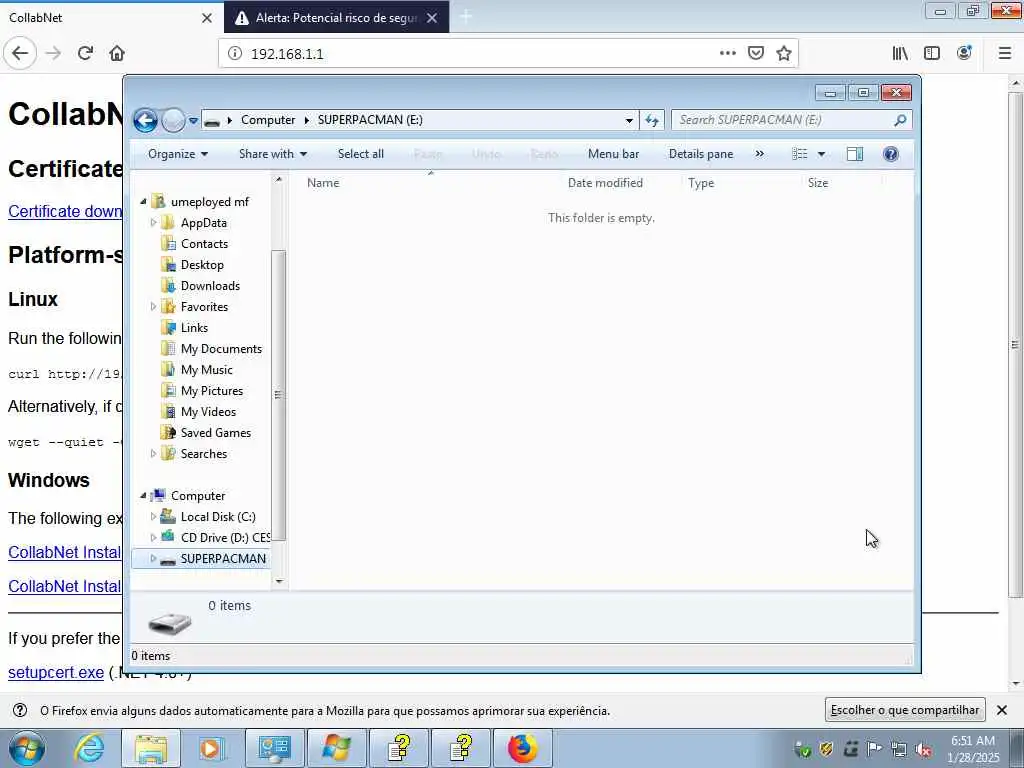Open My Documents in the tree
The width and height of the screenshot is (1024, 768).
[221, 349]
